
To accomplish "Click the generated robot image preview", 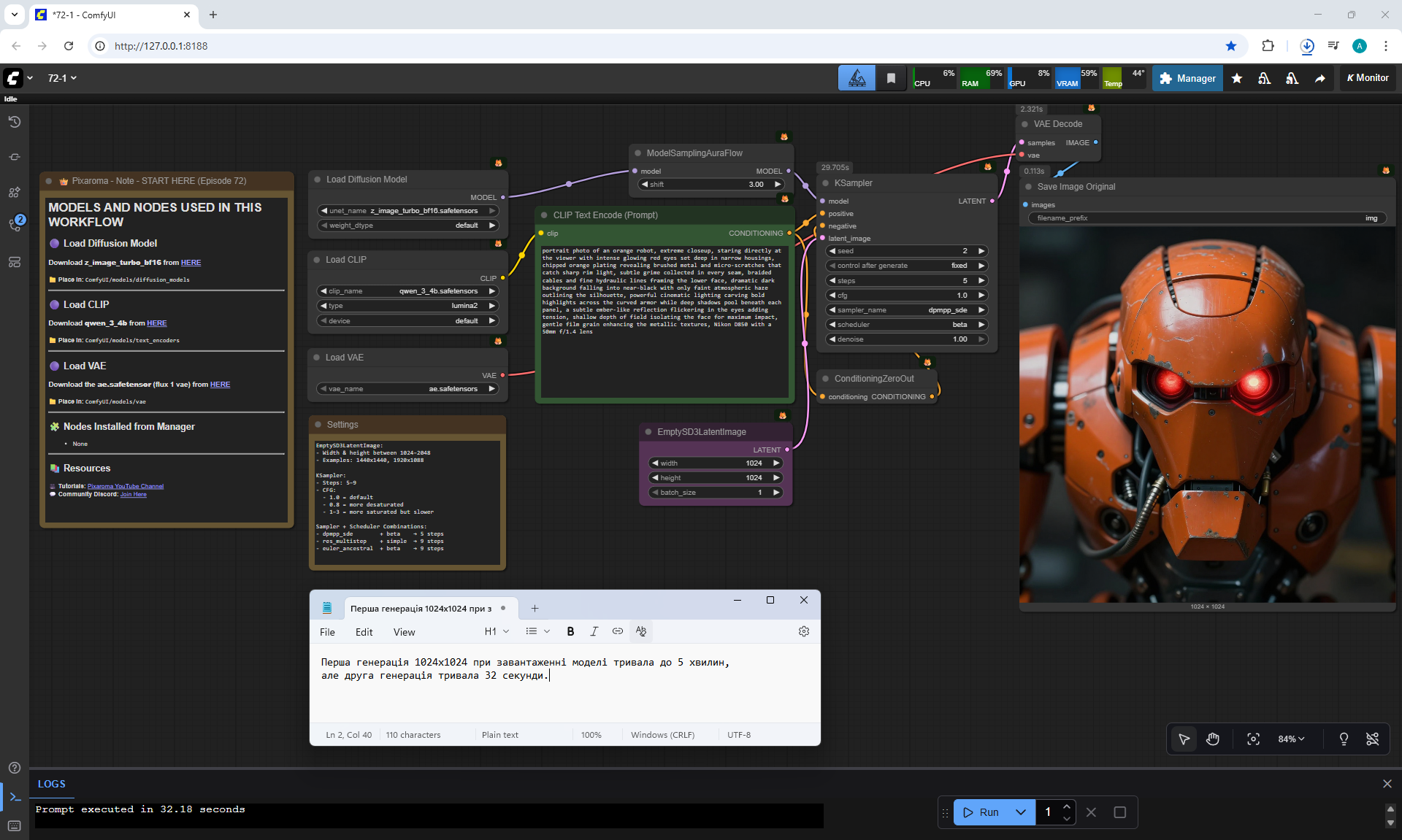I will coord(1207,416).
